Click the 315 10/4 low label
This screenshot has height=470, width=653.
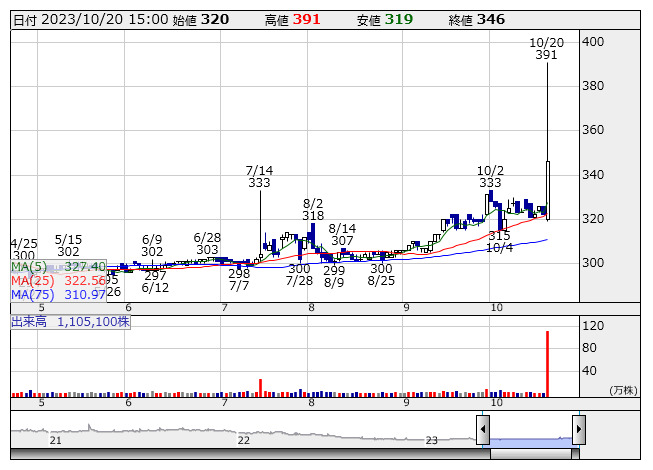(x=499, y=242)
